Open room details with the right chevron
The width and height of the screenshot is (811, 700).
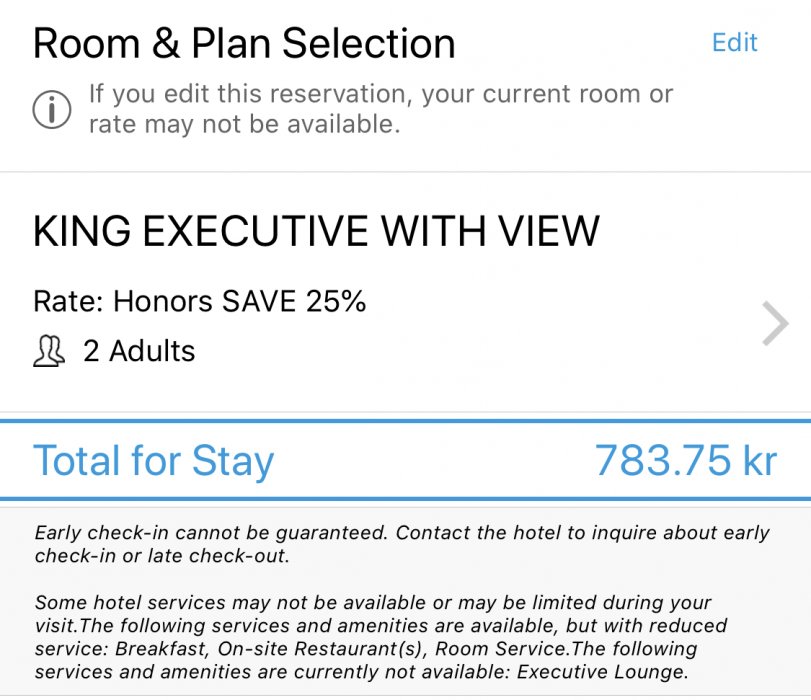pos(775,325)
